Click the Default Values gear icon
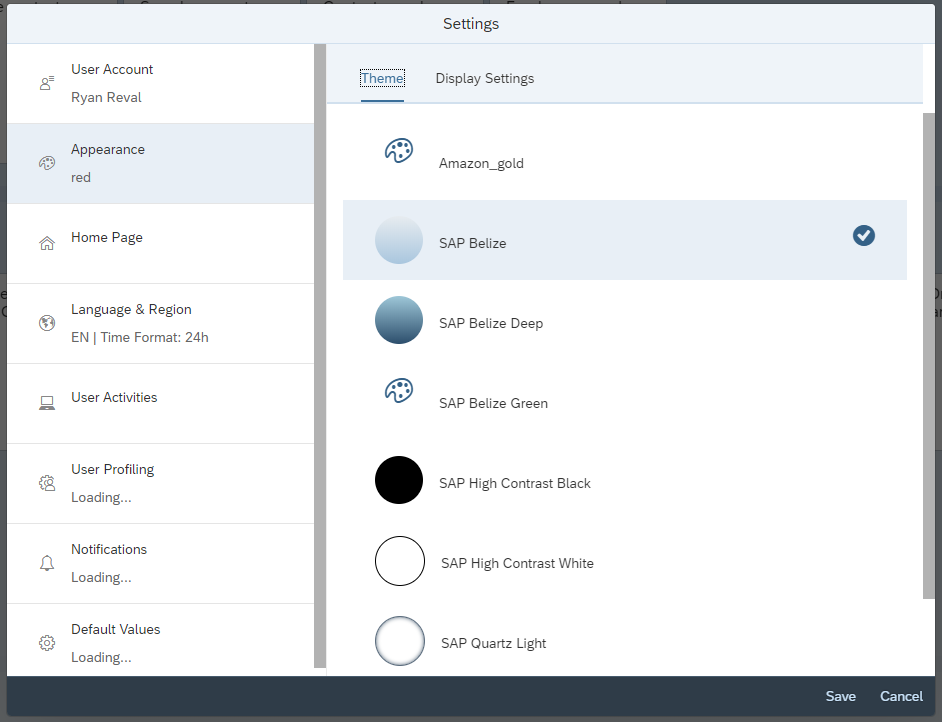This screenshot has height=722, width=942. 47,643
